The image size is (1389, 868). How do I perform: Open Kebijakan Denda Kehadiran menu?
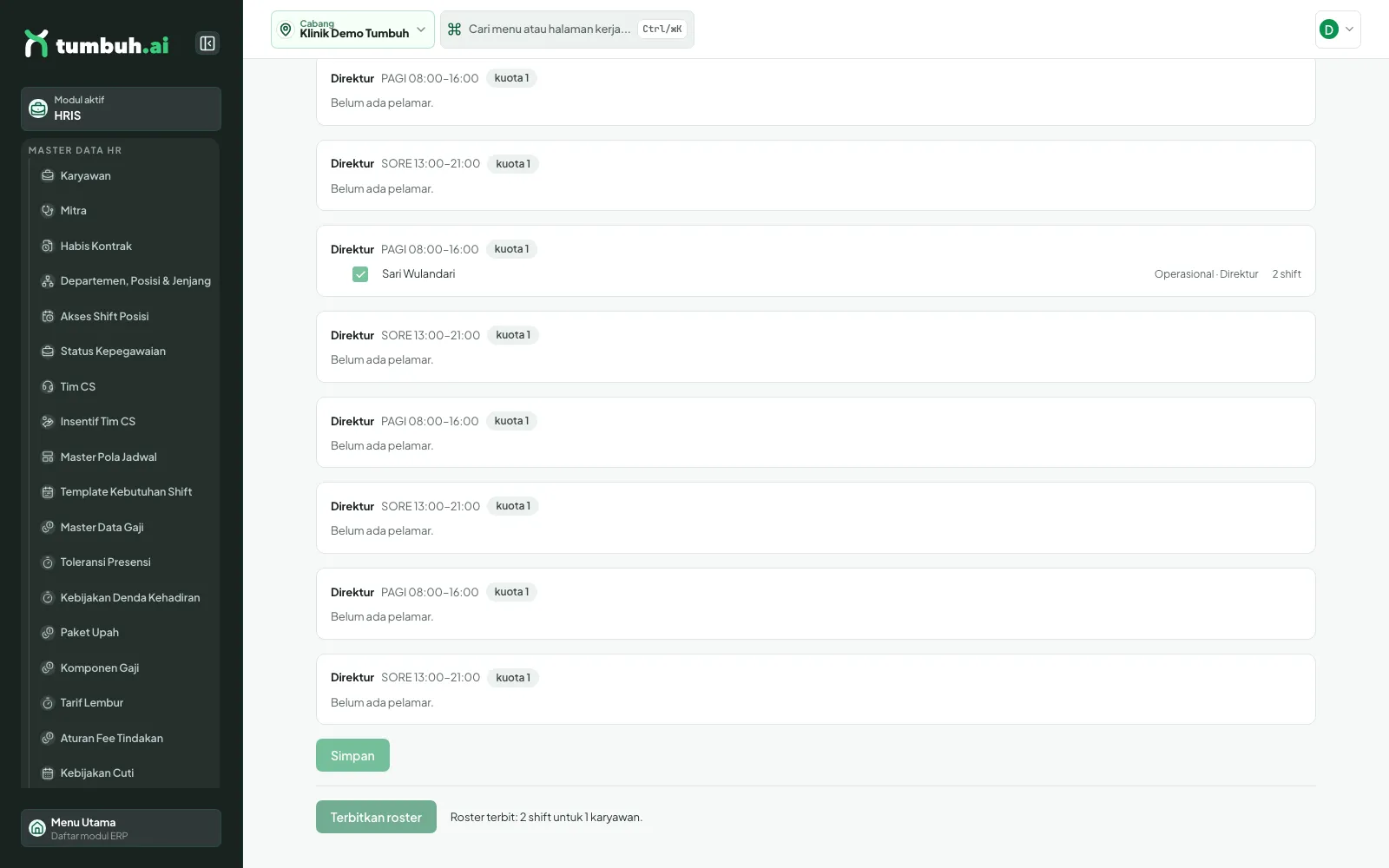[122, 598]
